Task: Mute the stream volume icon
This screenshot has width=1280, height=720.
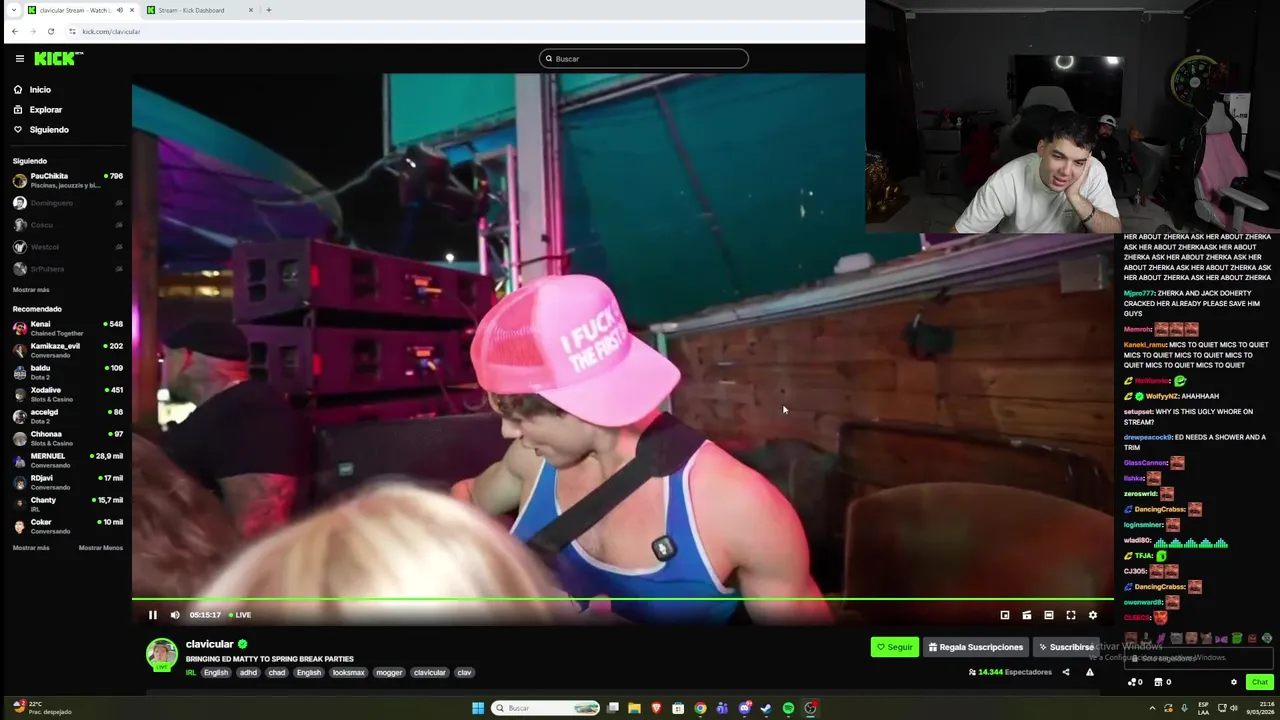Action: coord(175,615)
